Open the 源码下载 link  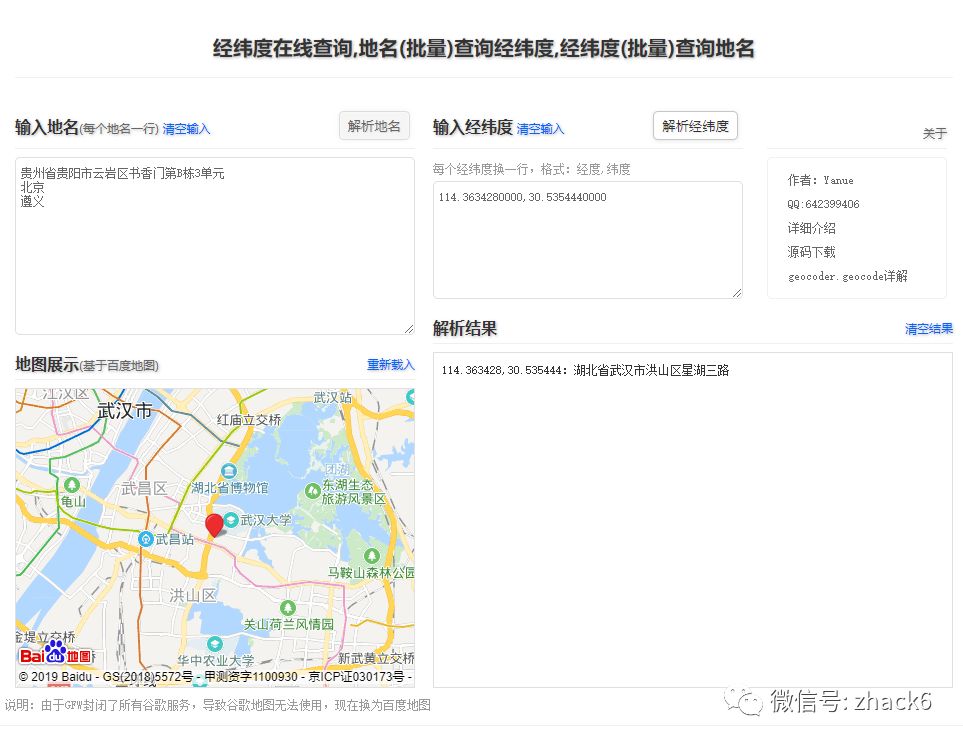click(x=811, y=252)
